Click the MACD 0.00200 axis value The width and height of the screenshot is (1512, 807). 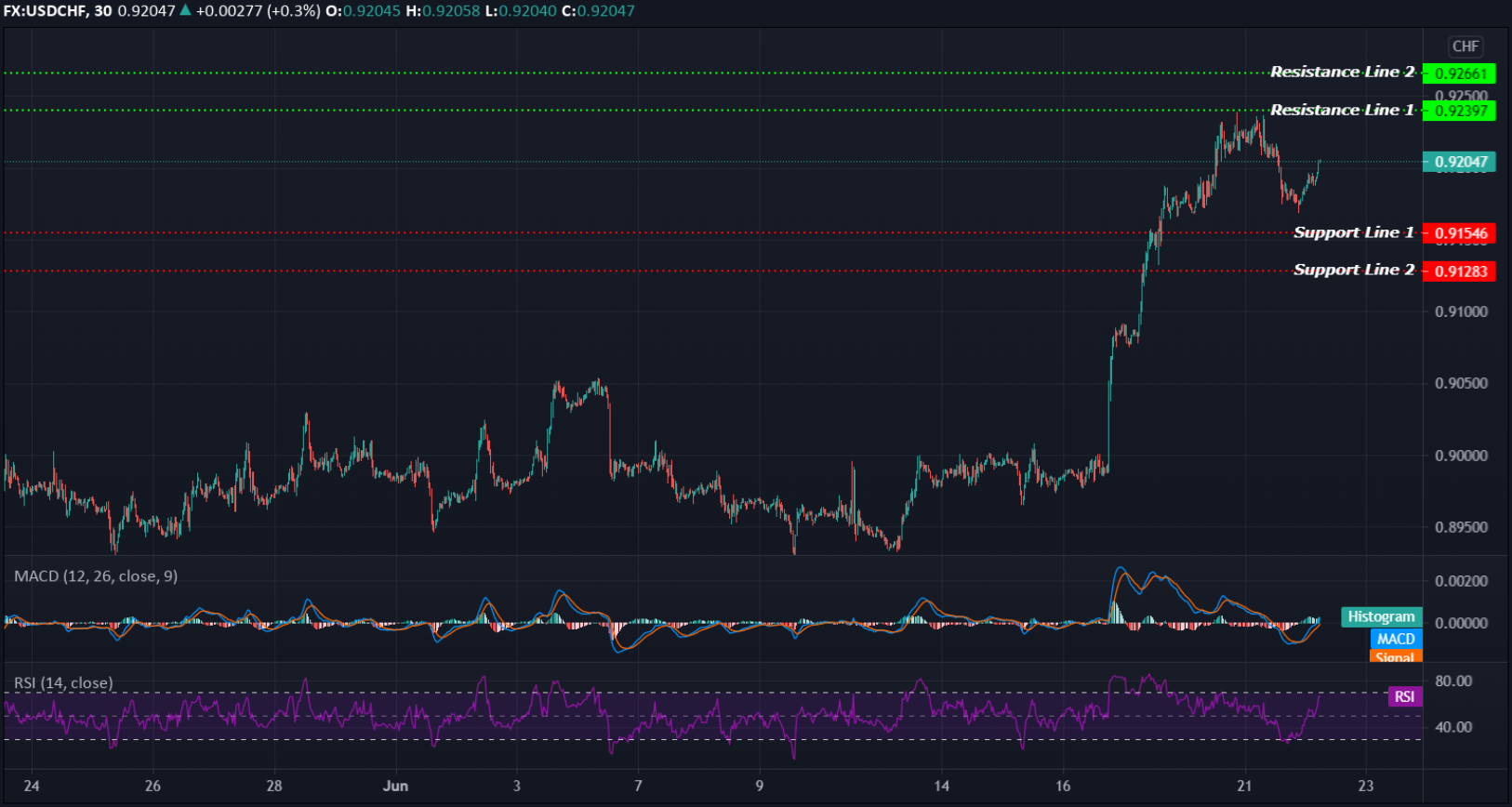pyautogui.click(x=1461, y=581)
